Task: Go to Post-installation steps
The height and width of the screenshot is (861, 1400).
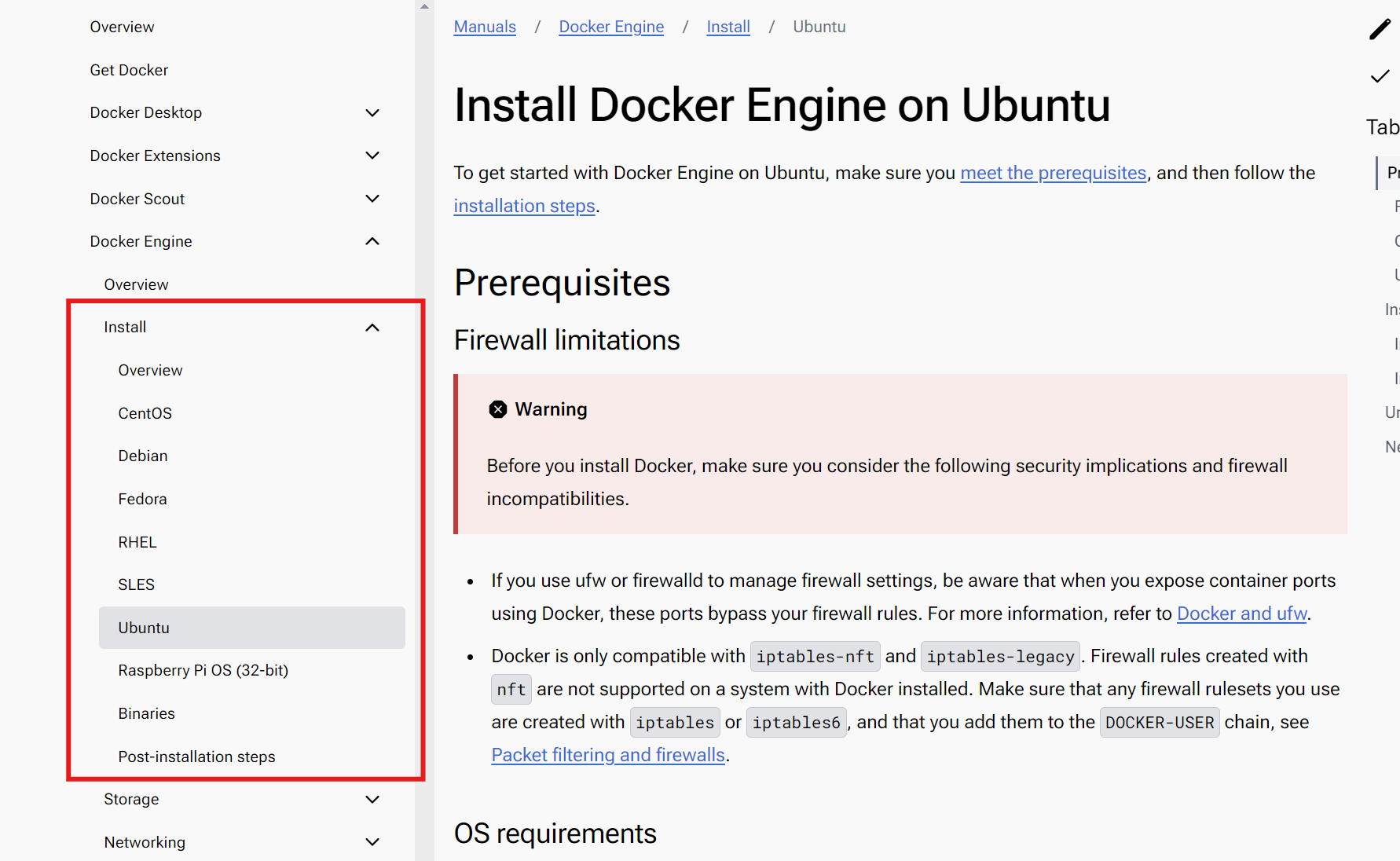Action: (x=196, y=757)
